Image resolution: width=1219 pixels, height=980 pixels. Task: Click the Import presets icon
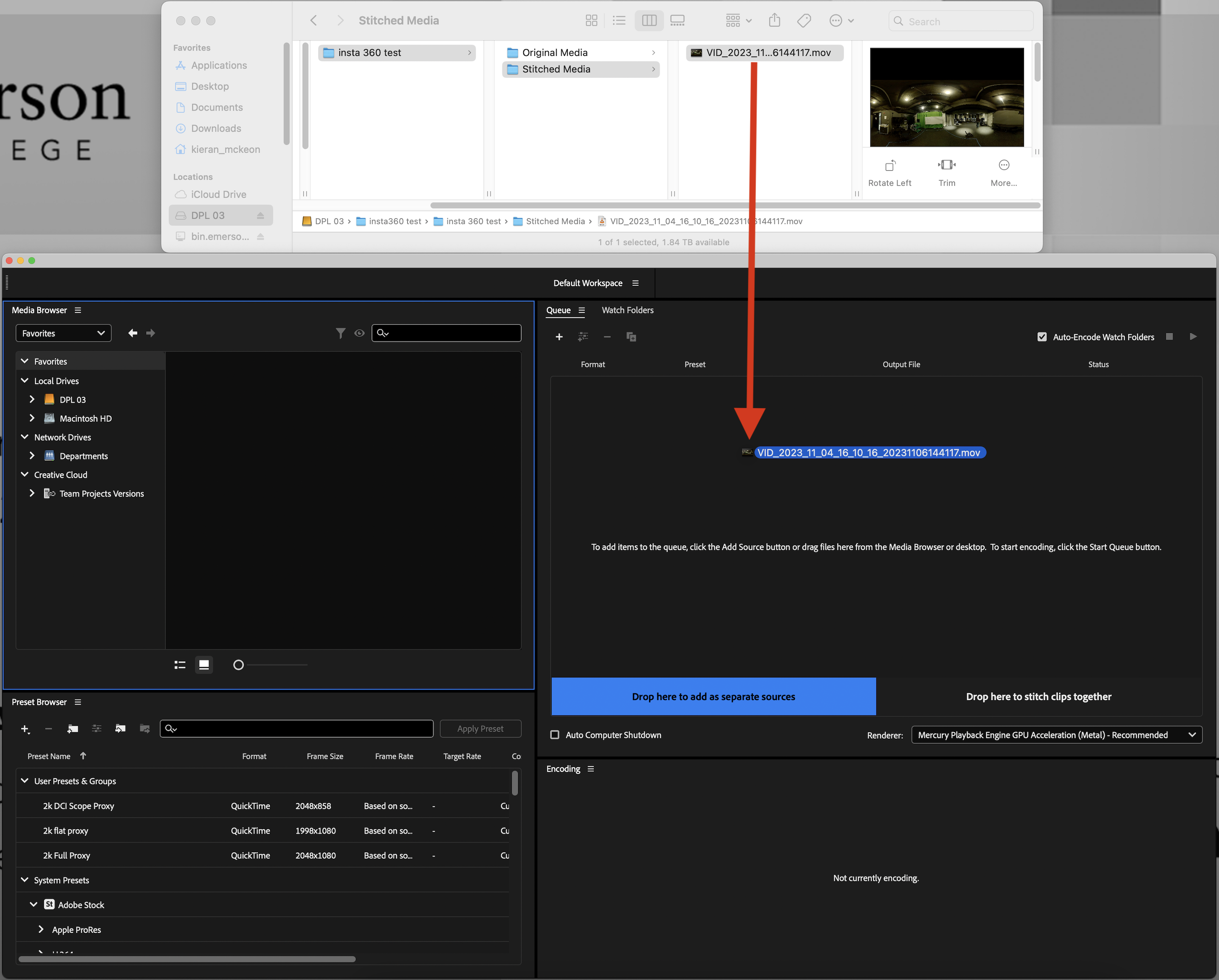coord(121,729)
